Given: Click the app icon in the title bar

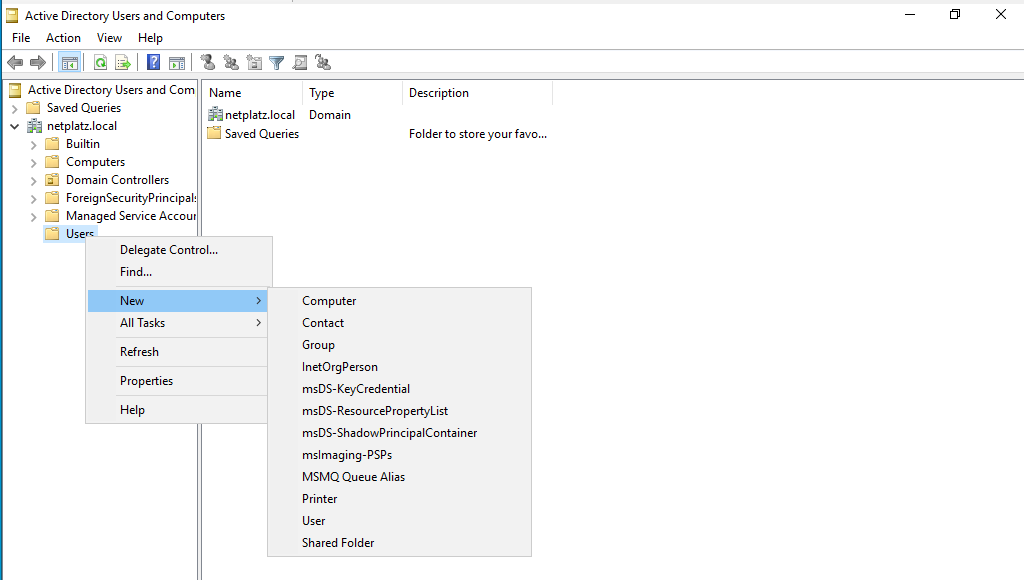Looking at the screenshot, I should [12, 16].
